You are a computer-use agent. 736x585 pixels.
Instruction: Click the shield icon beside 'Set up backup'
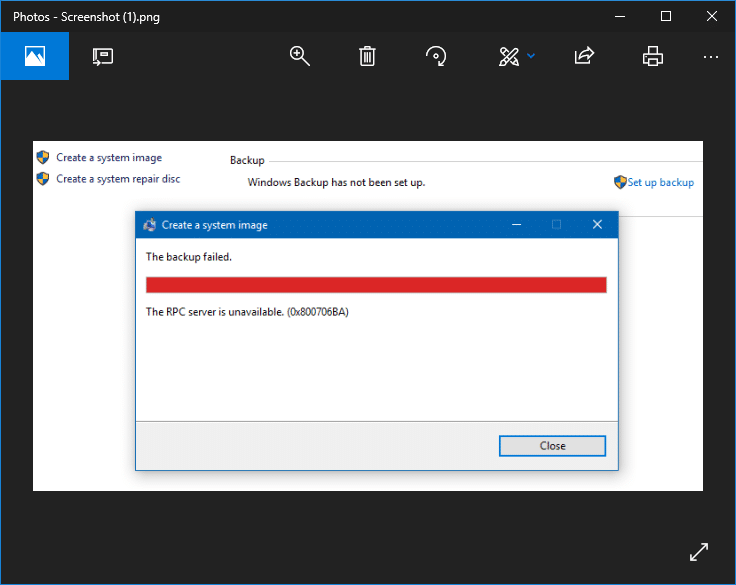(x=620, y=182)
